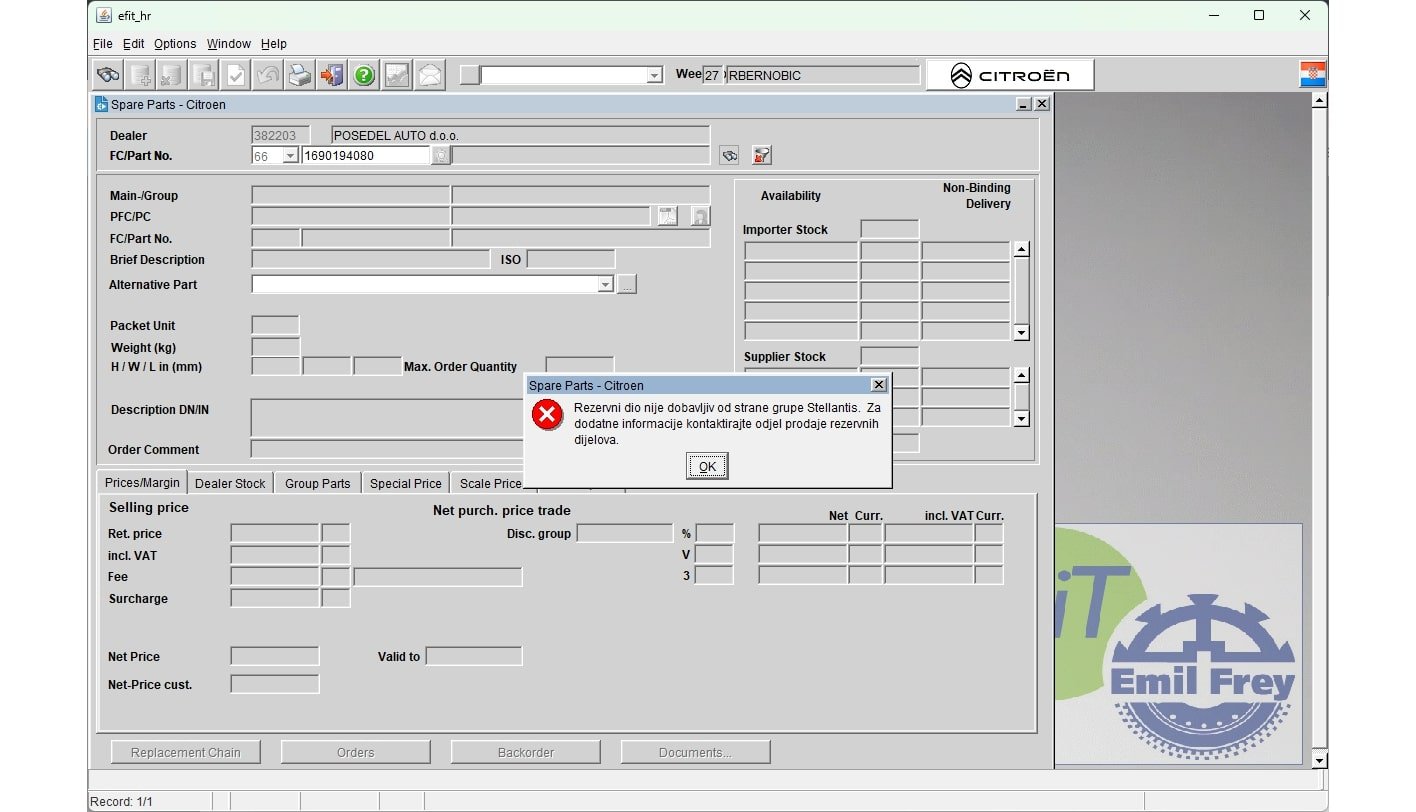This screenshot has height=812, width=1416.
Task: Click the Net Price field
Action: tap(274, 656)
